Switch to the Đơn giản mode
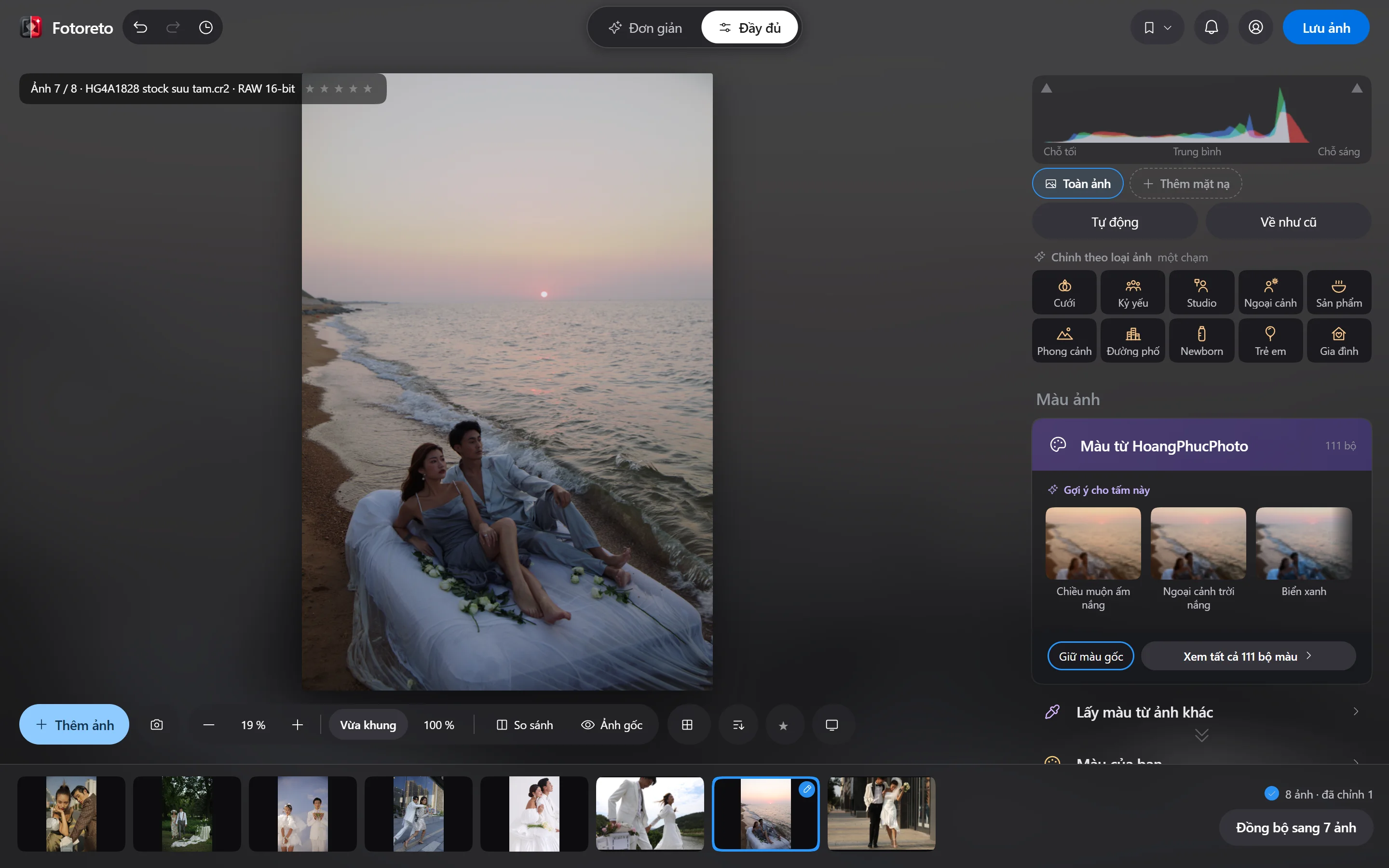The image size is (1389, 868). click(645, 27)
